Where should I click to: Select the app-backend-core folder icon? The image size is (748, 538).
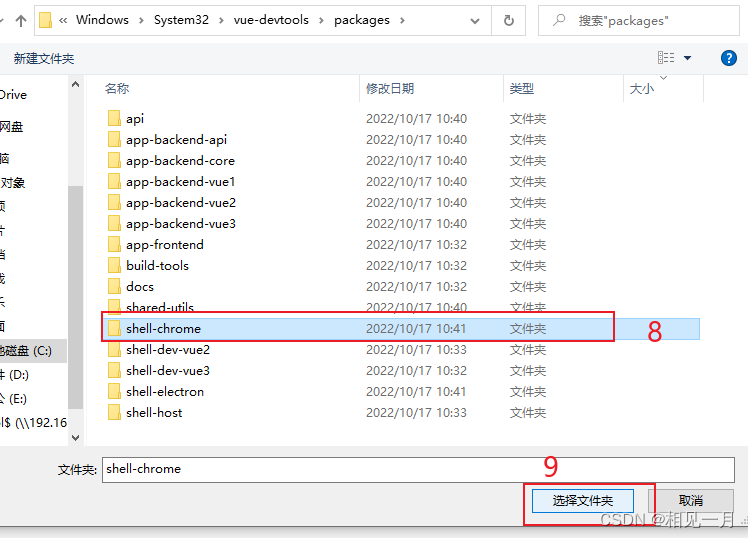tap(114, 160)
